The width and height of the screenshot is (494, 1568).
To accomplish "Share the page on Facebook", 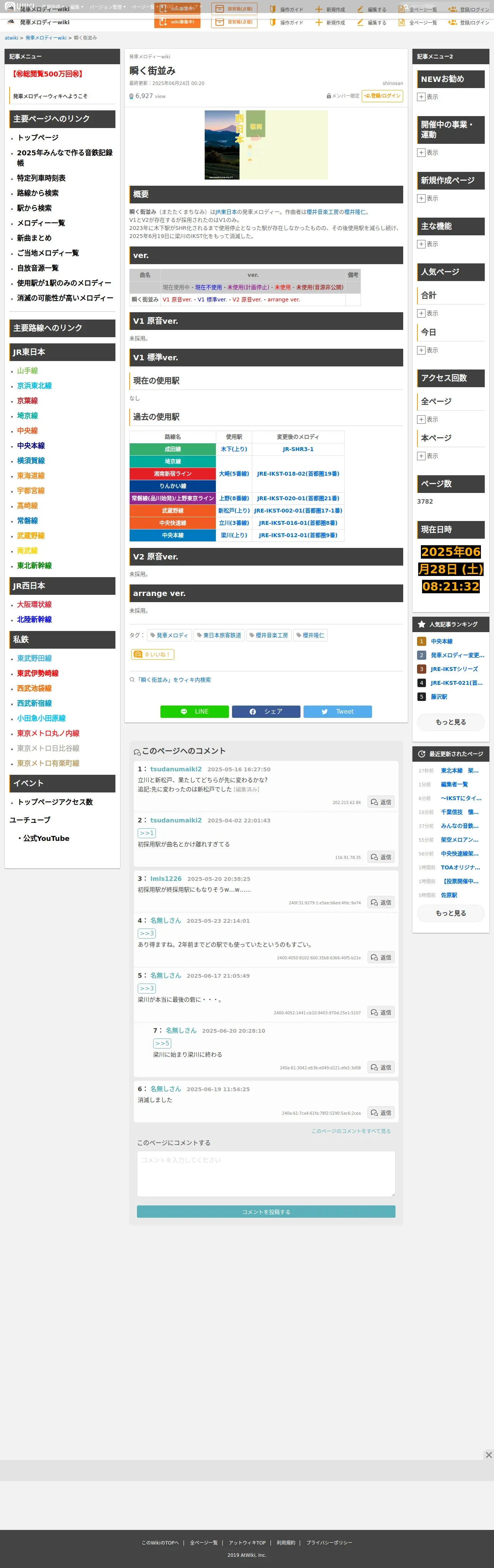I will tap(265, 711).
